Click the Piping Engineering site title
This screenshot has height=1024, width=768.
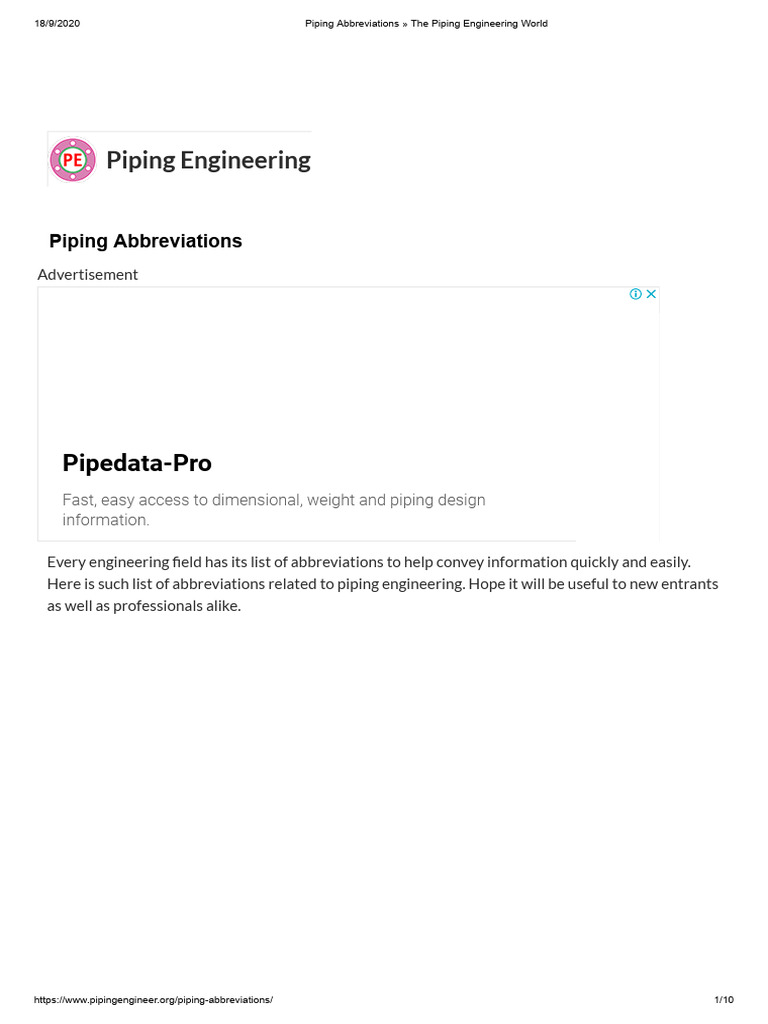pos(208,160)
